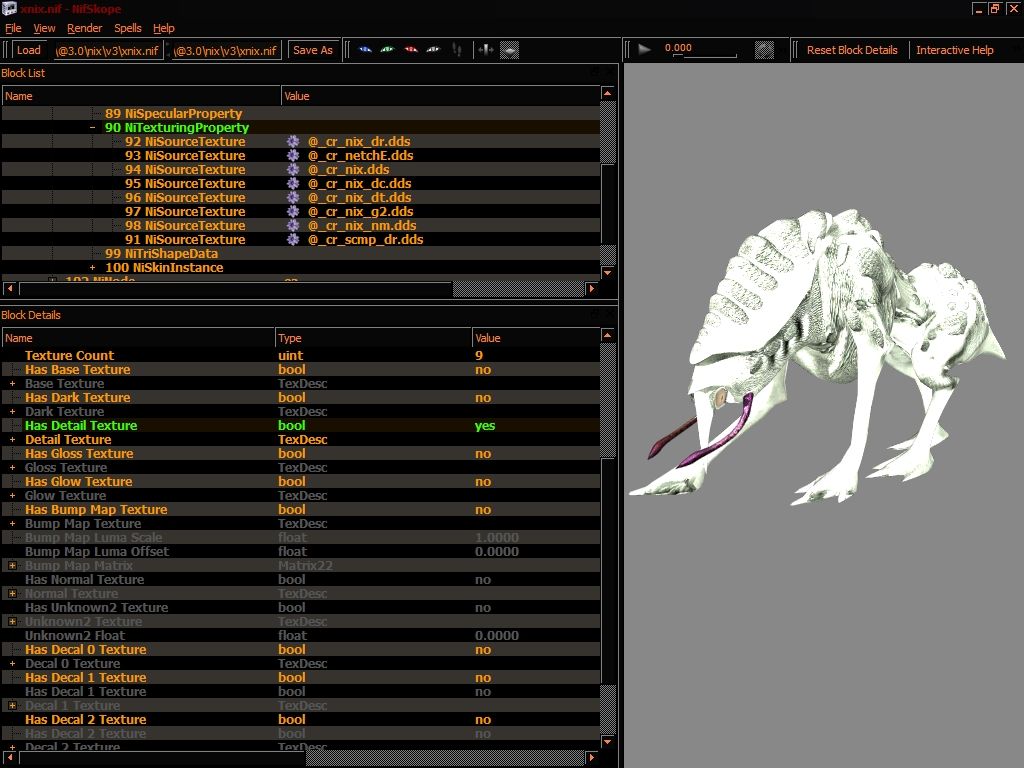
Task: Expand the Decal 0 Texture row
Action: click(12, 664)
